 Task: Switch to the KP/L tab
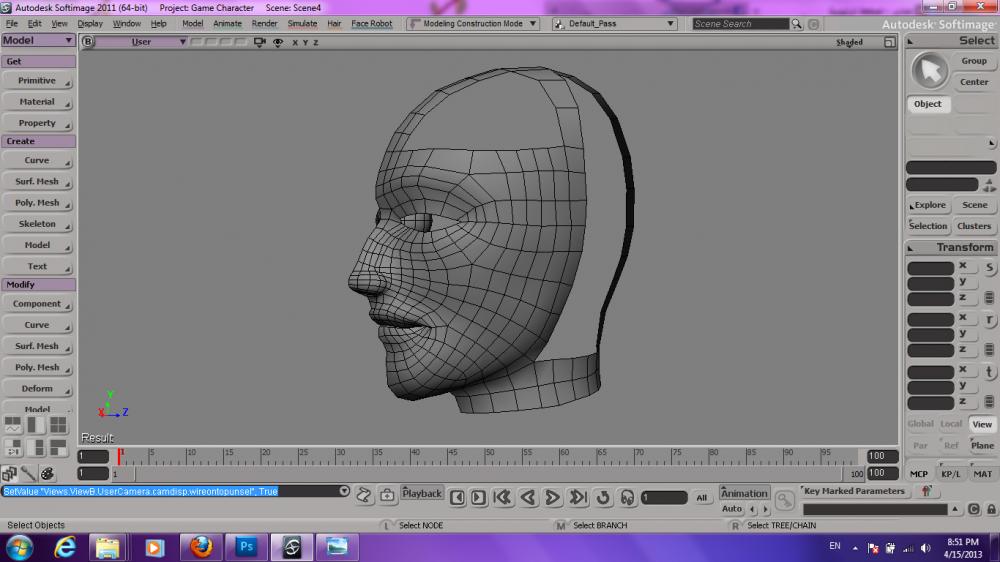pos(950,474)
